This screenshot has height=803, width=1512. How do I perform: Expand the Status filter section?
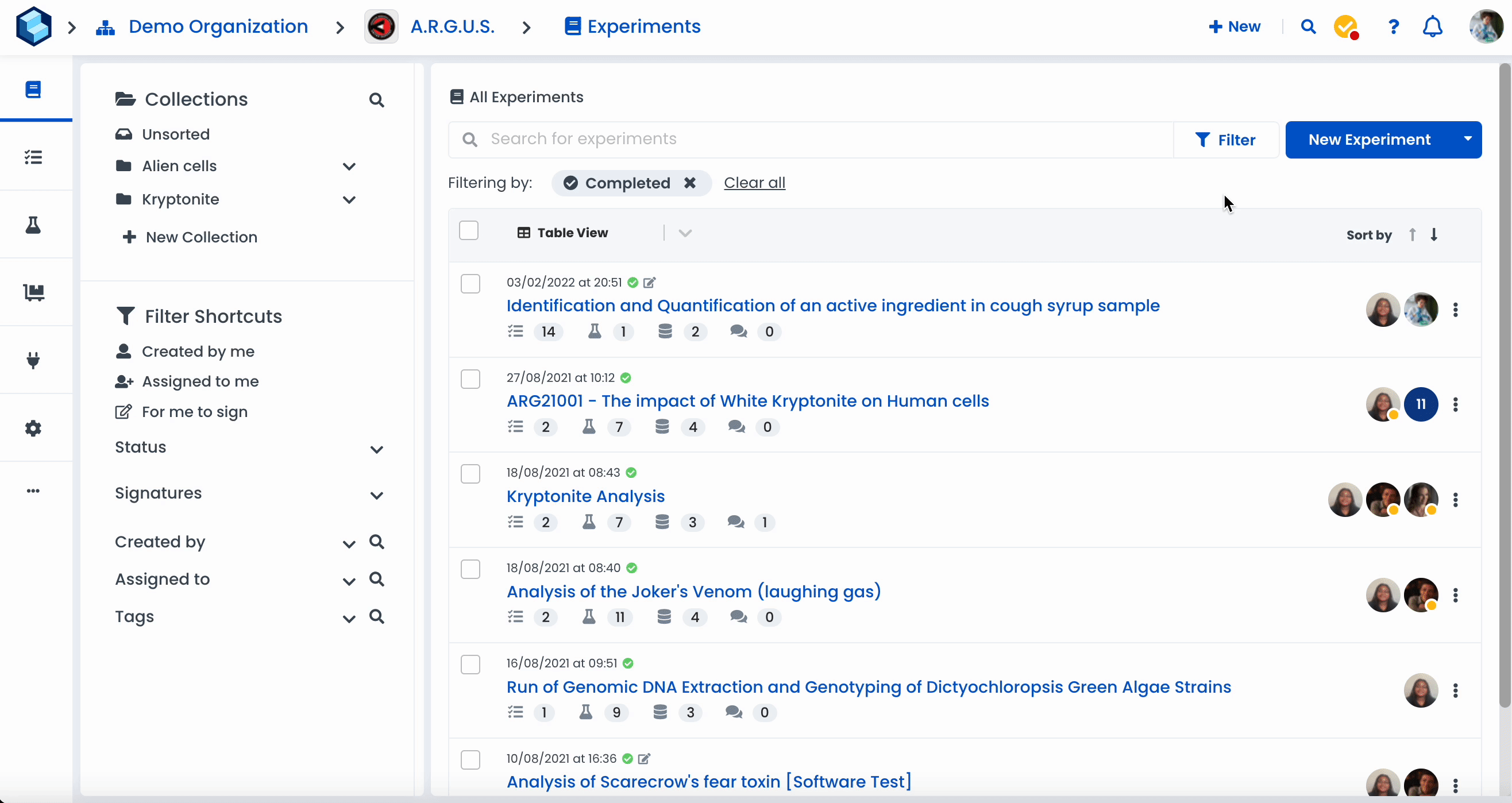(376, 450)
